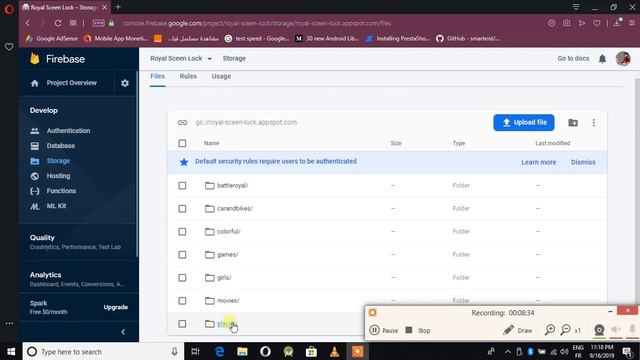Switch to the Rules tab
The image size is (640, 360).
188,76
